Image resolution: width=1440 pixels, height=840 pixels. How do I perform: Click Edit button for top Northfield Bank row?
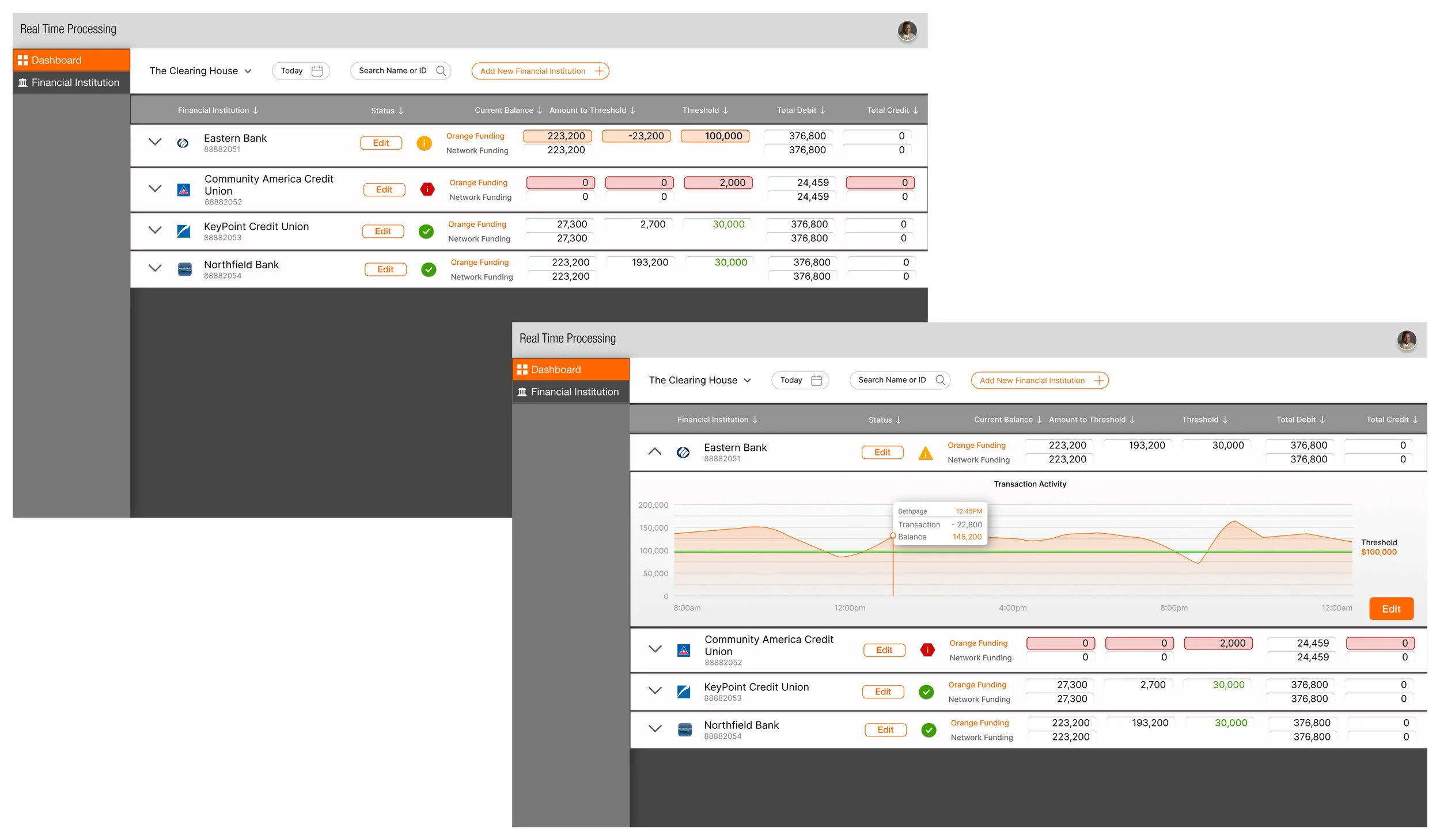(385, 269)
